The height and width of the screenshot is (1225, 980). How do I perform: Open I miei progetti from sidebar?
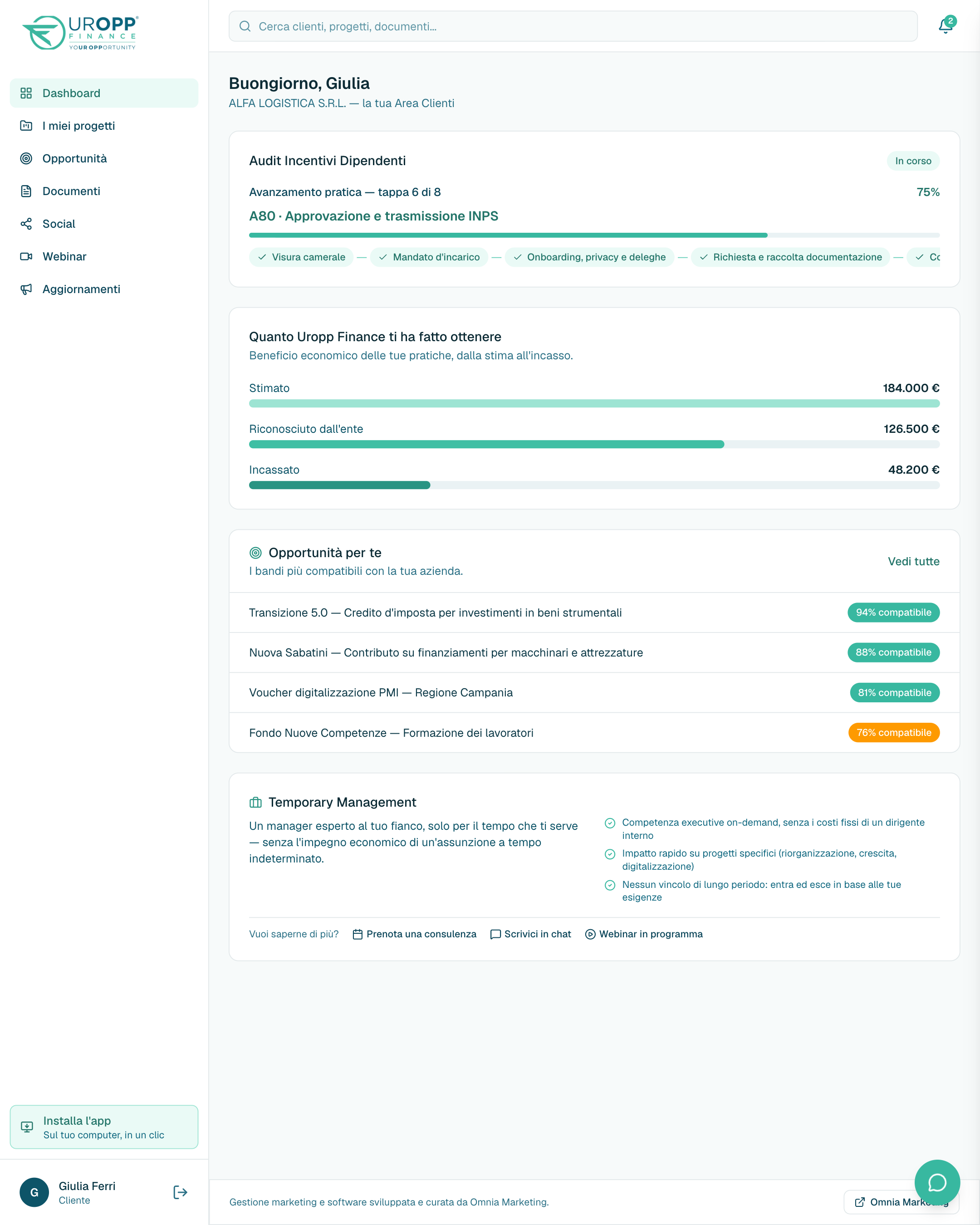coord(104,126)
